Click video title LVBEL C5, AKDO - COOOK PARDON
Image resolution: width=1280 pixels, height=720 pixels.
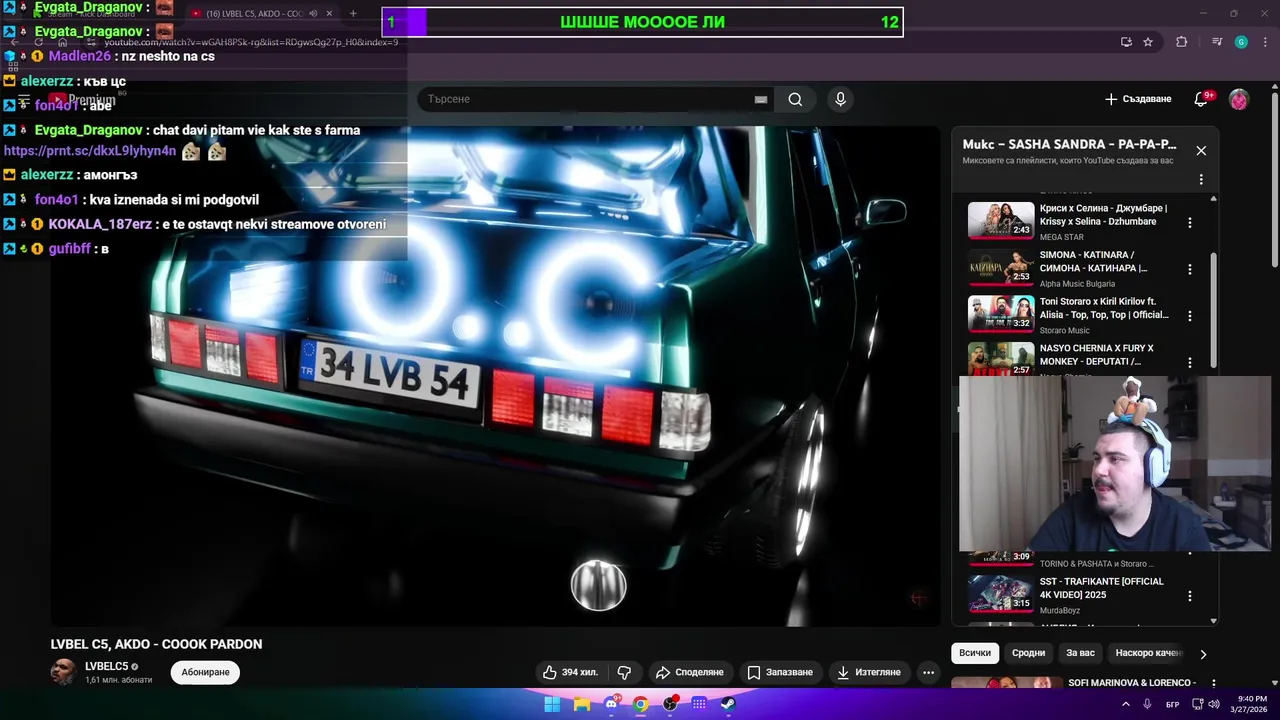pos(156,645)
